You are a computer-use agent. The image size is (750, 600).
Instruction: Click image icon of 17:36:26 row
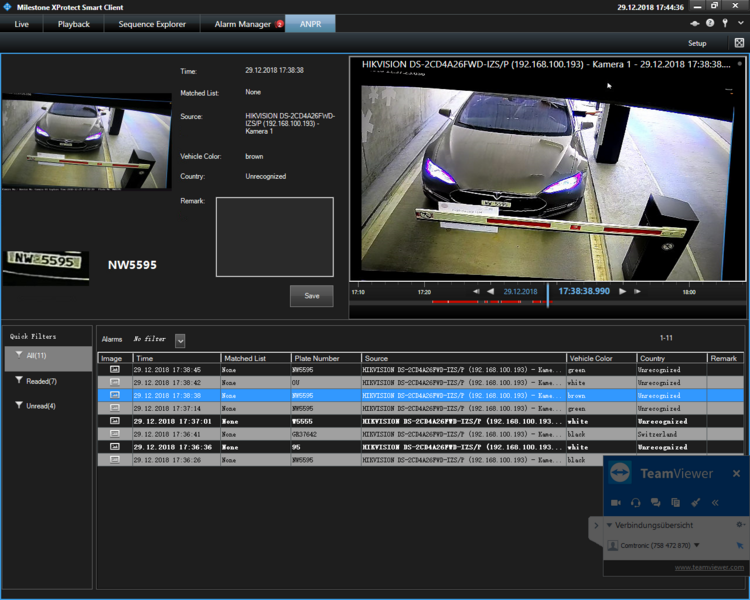[115, 460]
